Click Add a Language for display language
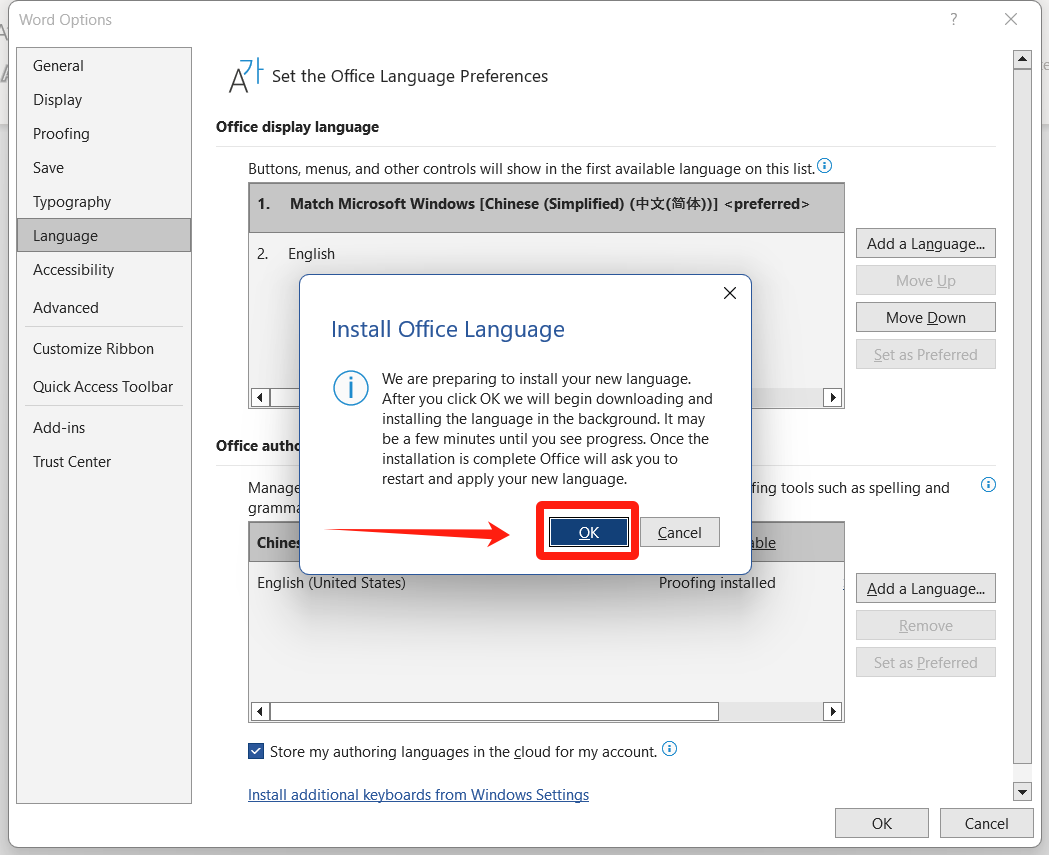Screen dimensions: 1049x855 point(925,244)
